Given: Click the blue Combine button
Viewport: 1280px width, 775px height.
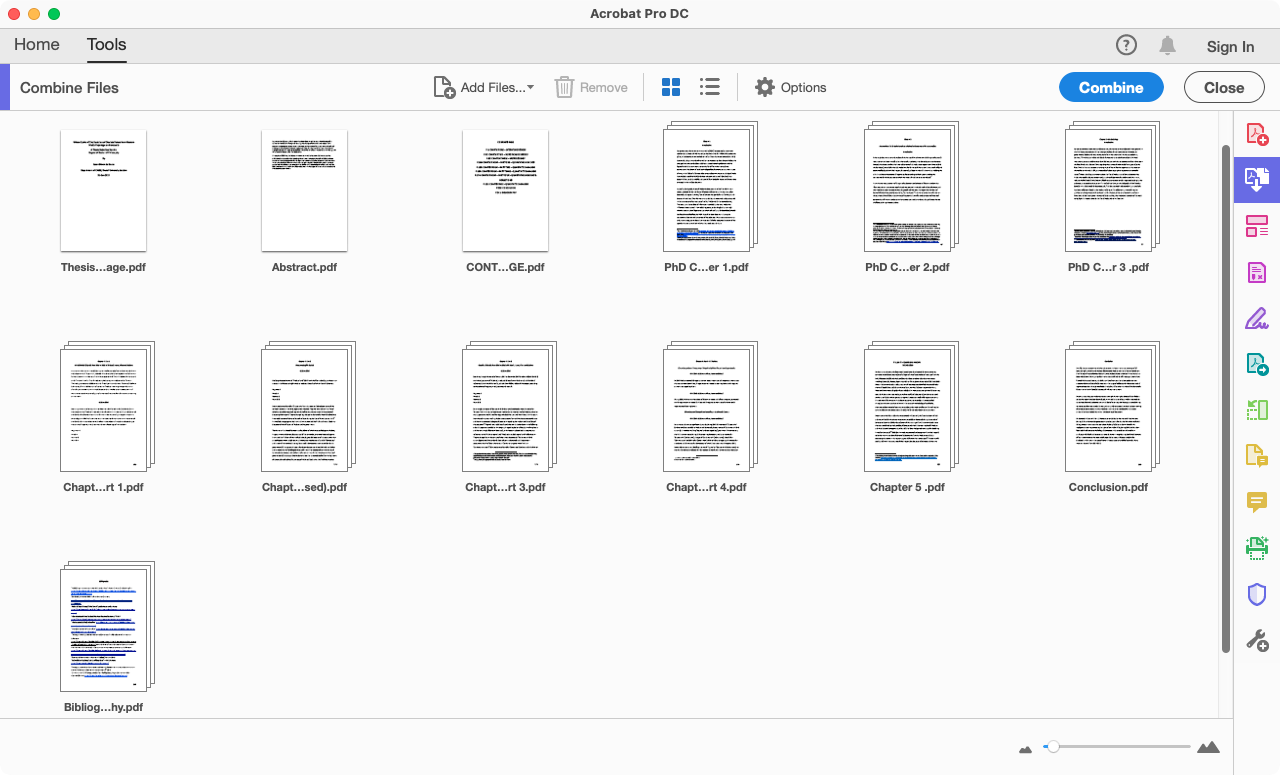Looking at the screenshot, I should (x=1111, y=87).
